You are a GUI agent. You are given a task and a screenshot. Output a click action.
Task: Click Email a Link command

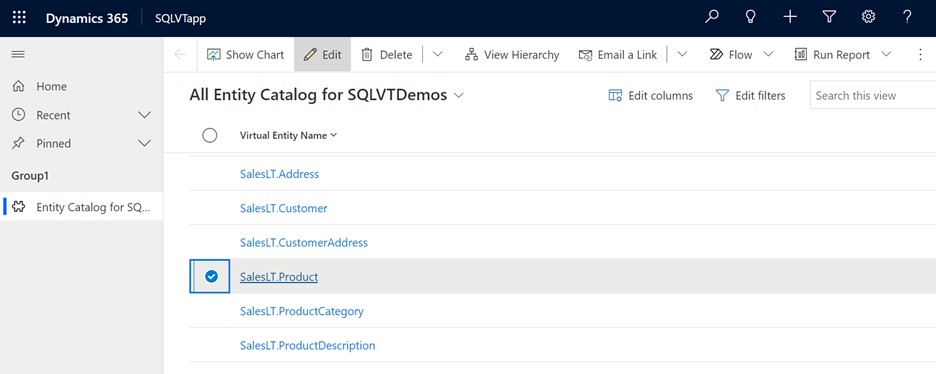[618, 55]
